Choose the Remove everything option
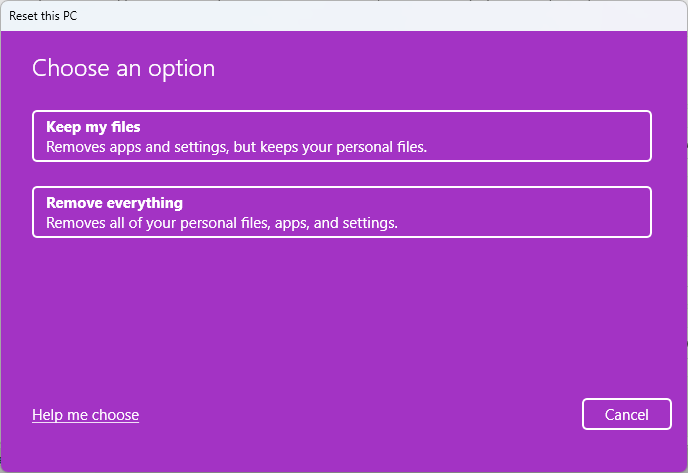The width and height of the screenshot is (688, 473). click(341, 212)
